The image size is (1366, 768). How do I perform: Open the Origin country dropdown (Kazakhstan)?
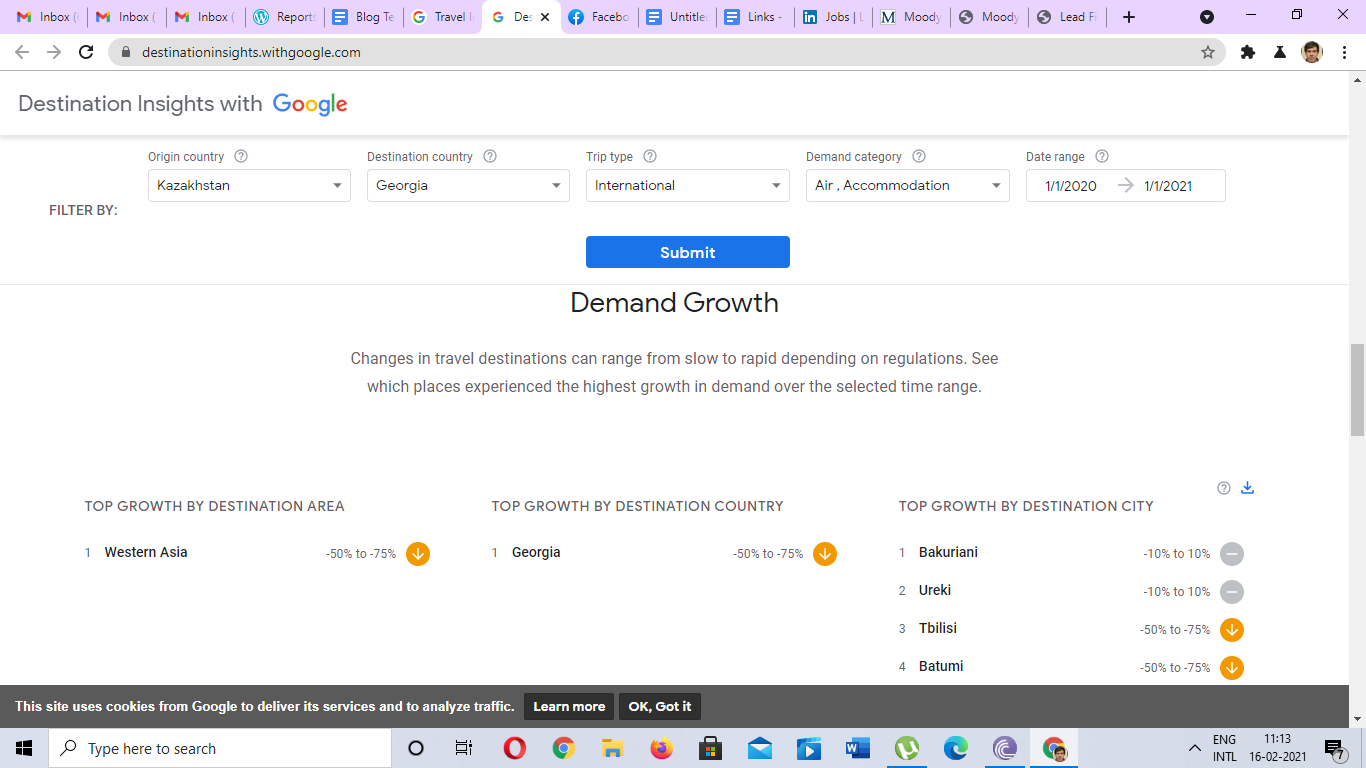click(x=249, y=186)
